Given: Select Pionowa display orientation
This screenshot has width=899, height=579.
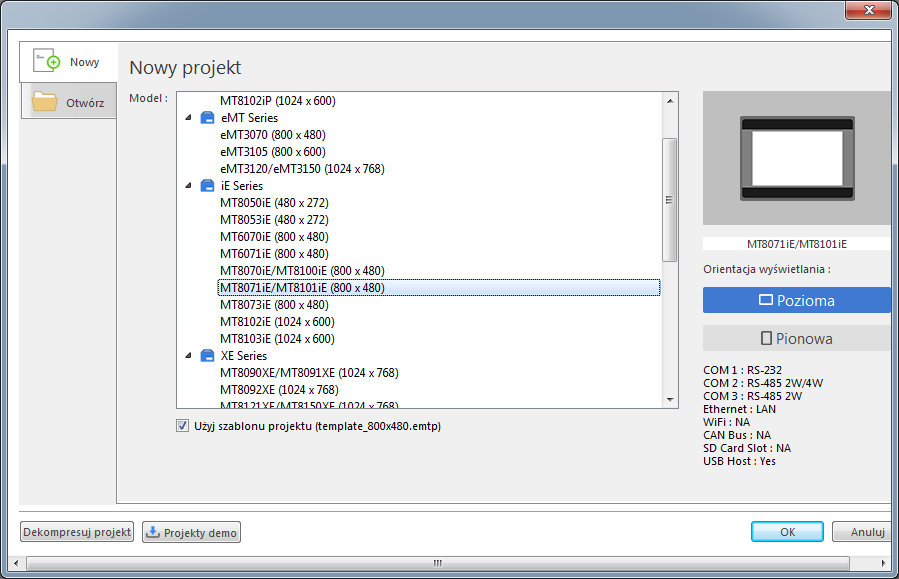Looking at the screenshot, I should pyautogui.click(x=797, y=338).
